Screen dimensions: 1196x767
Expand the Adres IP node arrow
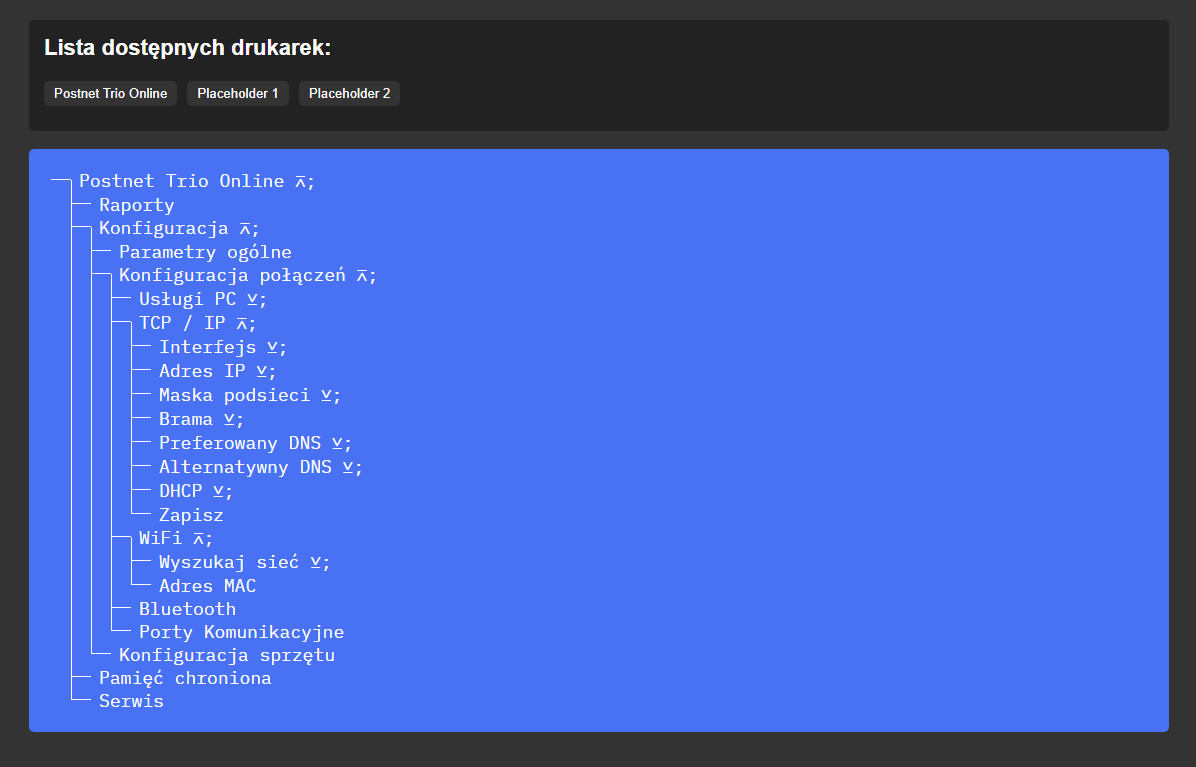point(262,371)
